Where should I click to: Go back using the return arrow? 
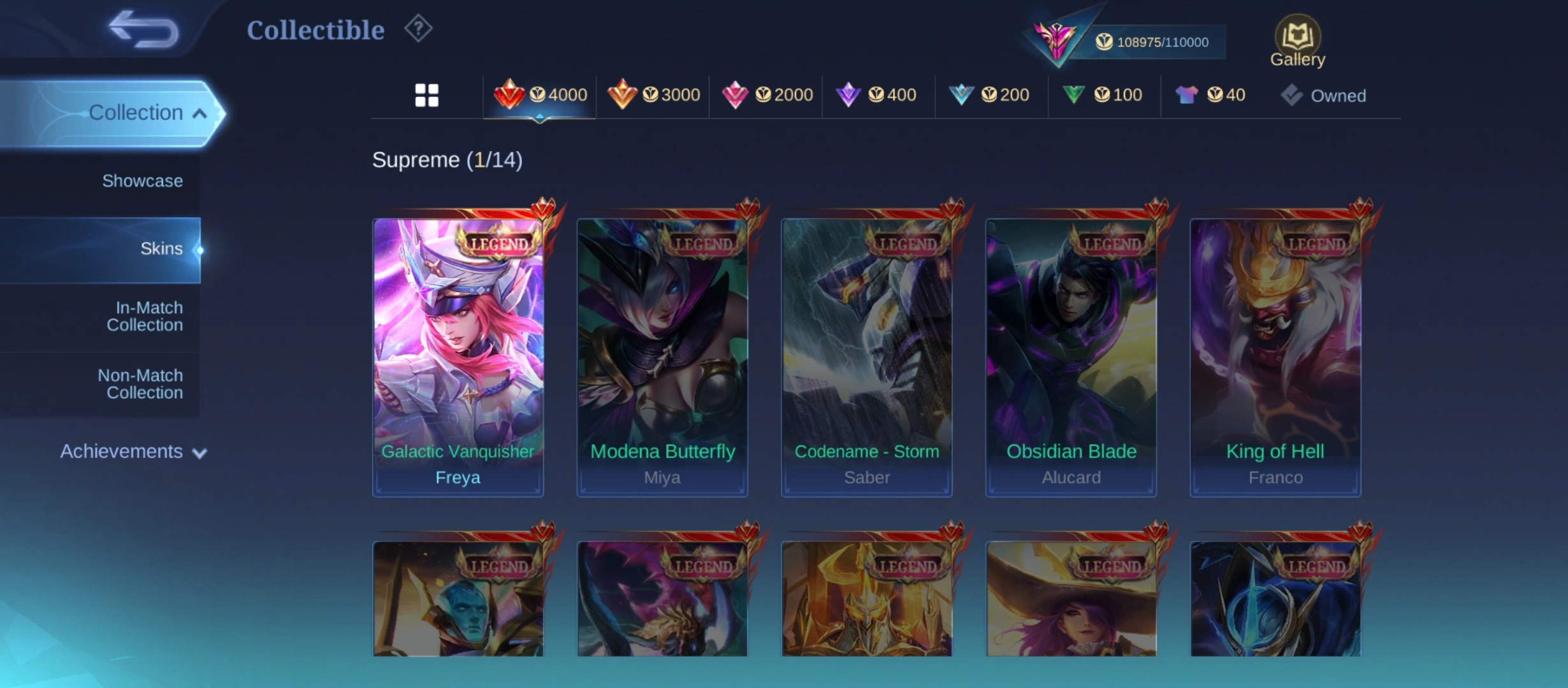[144, 29]
